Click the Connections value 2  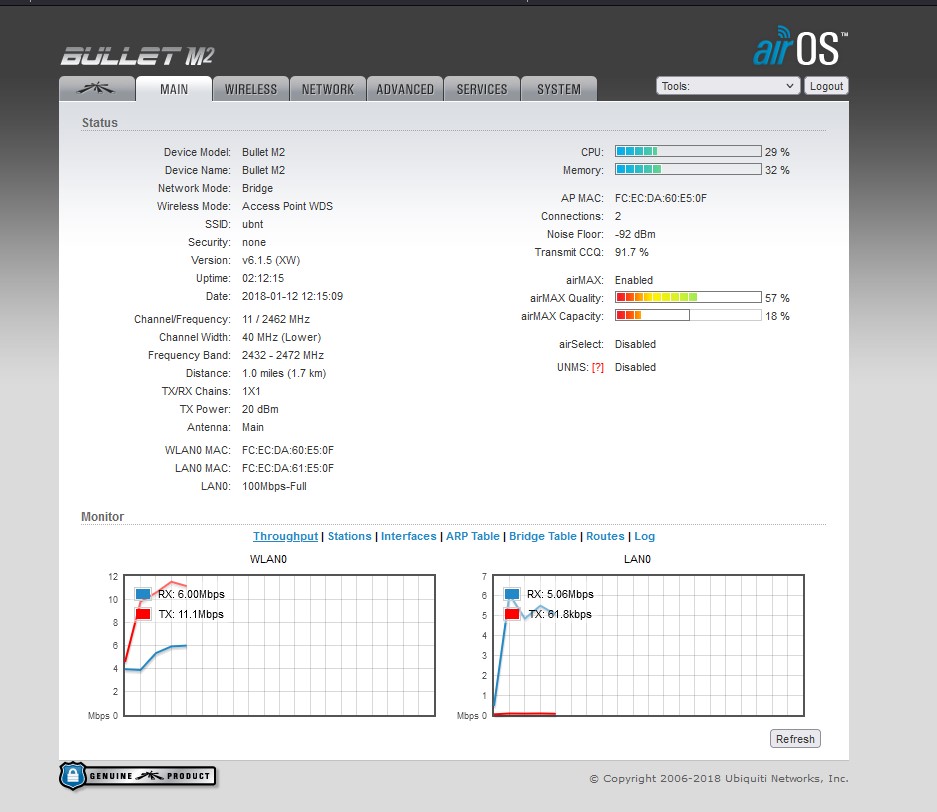click(x=618, y=216)
